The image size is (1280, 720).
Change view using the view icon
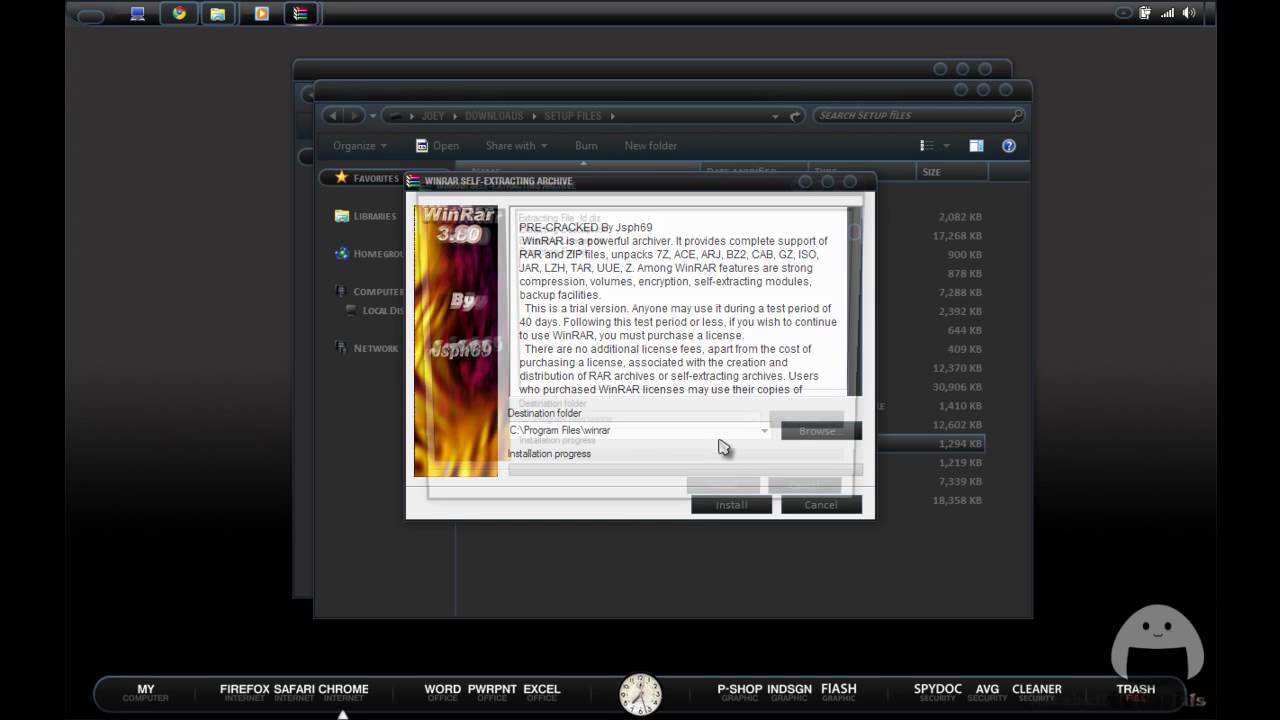pos(927,146)
